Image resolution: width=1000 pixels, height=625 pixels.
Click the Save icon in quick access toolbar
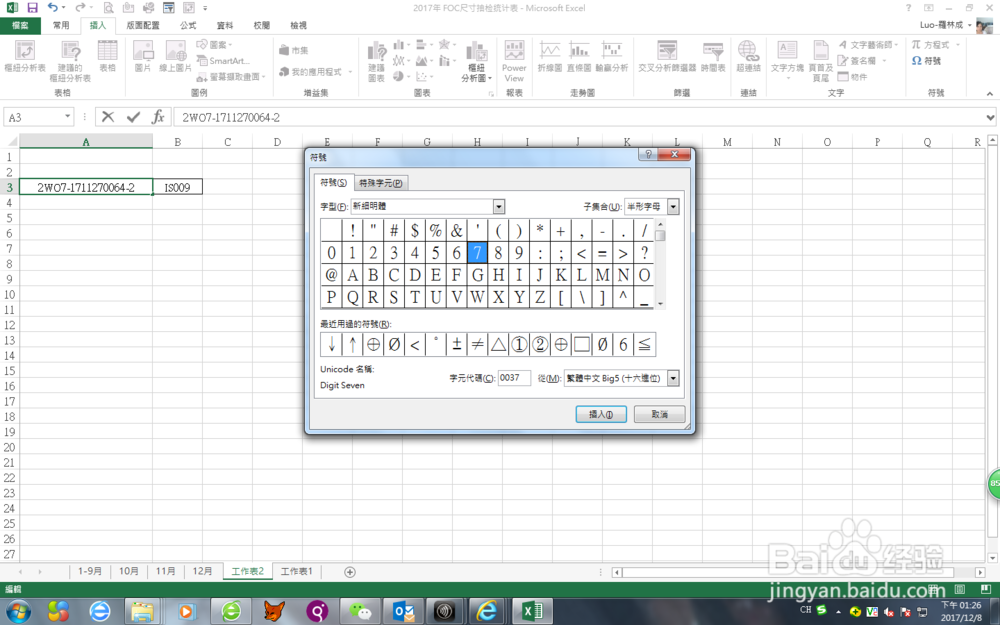tap(32, 8)
